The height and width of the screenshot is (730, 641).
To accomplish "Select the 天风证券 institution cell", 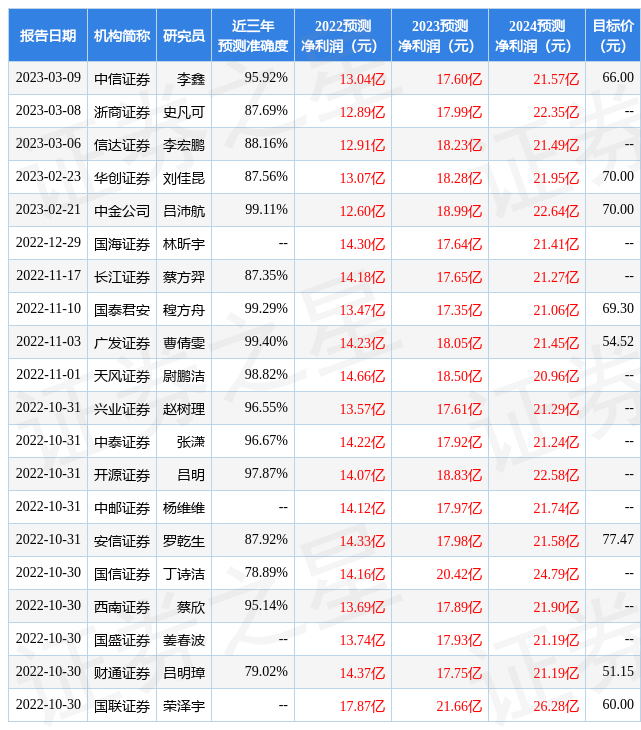I will [x=122, y=376].
